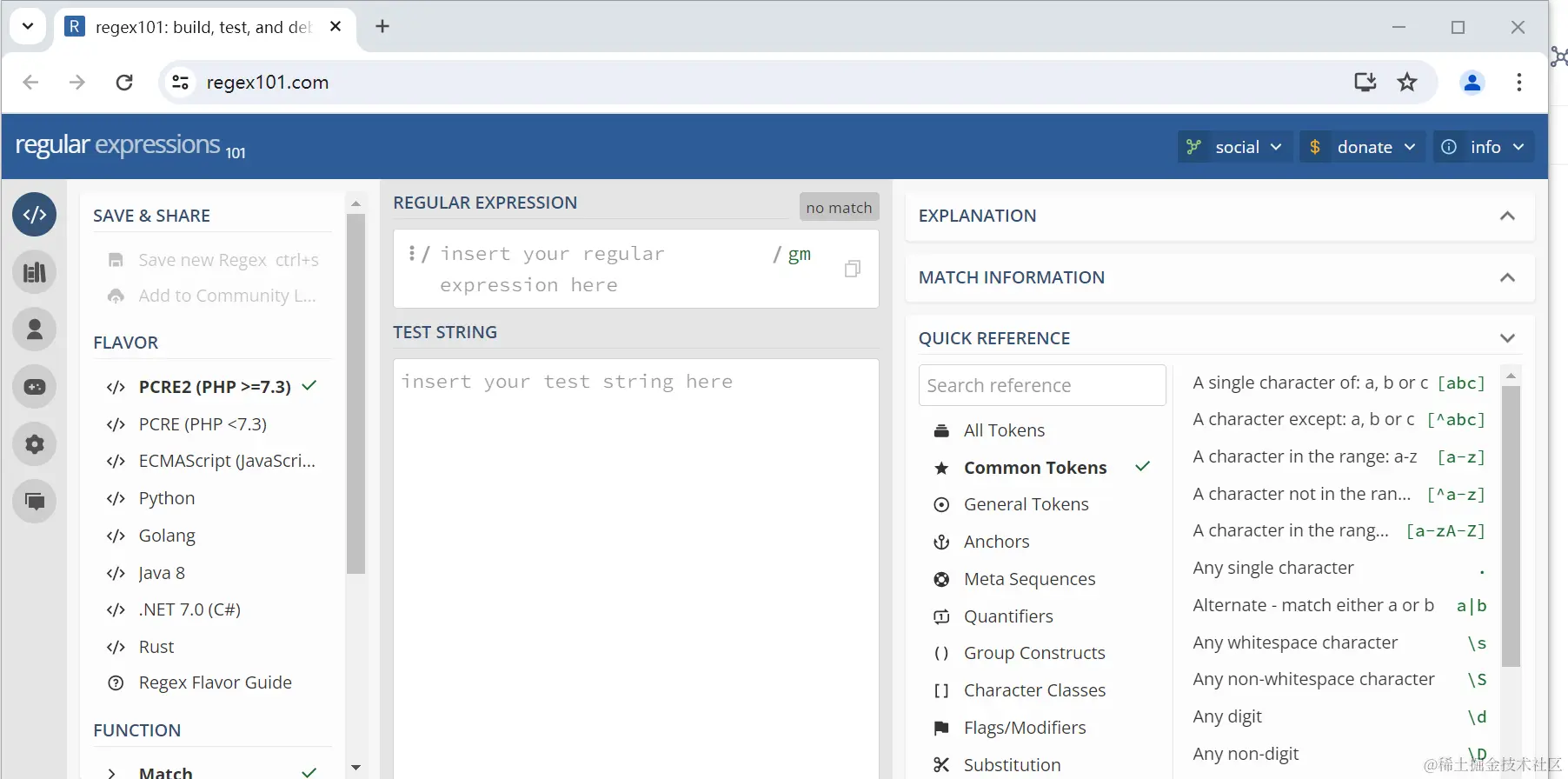Open the Regex Flavor Guide

[x=212, y=682]
